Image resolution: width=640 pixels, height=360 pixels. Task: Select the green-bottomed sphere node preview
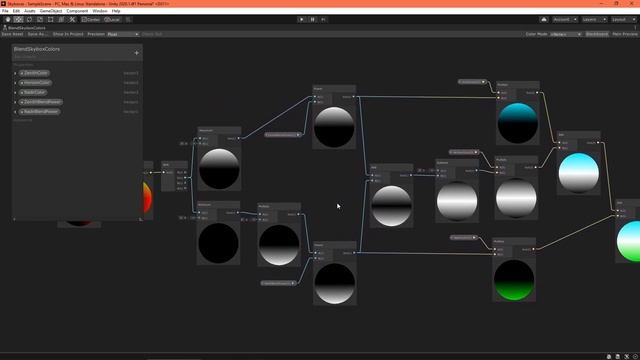(514, 280)
